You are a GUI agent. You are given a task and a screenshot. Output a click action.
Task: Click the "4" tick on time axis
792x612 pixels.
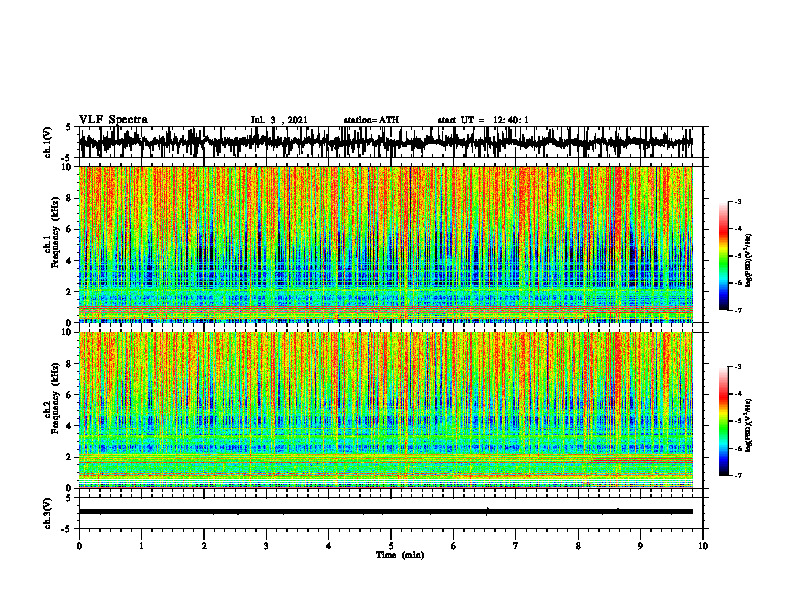(329, 546)
